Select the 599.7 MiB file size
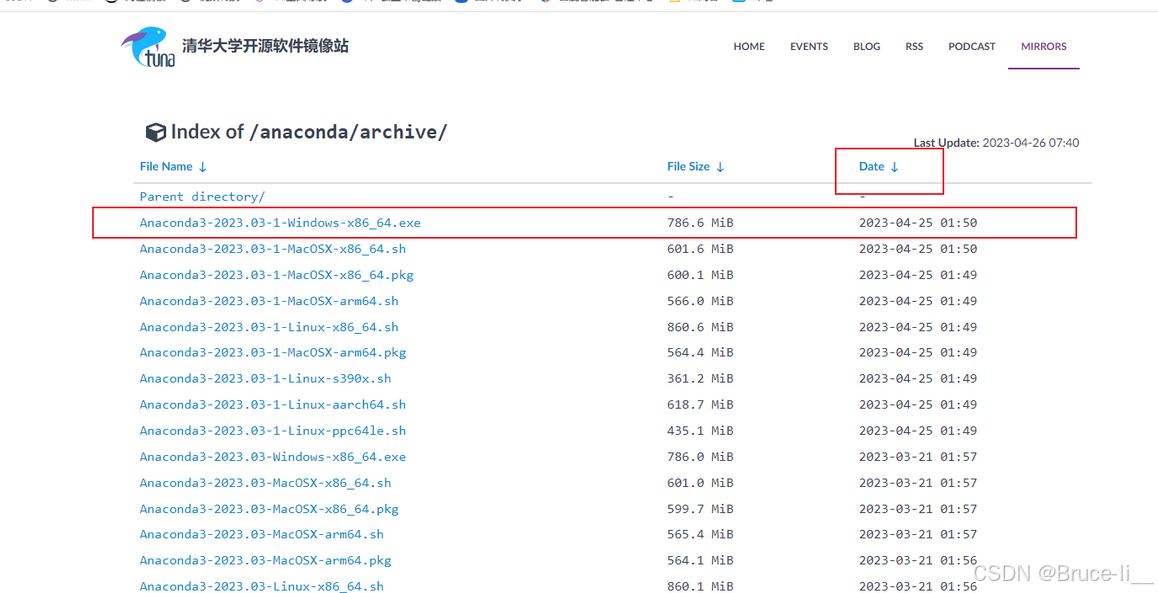Image resolution: width=1158 pixels, height=593 pixels. pos(700,509)
